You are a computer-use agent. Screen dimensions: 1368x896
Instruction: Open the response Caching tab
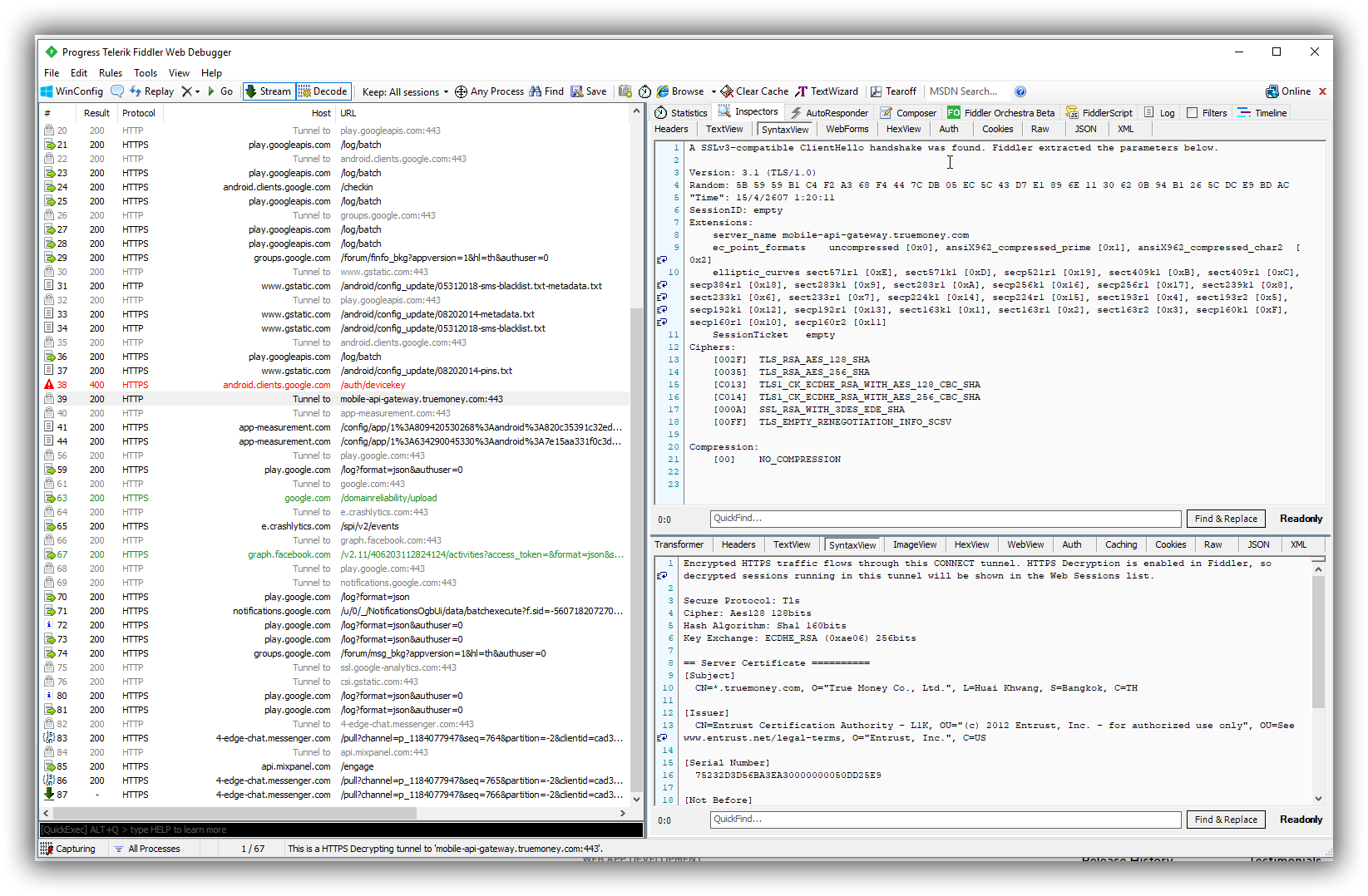point(1121,545)
